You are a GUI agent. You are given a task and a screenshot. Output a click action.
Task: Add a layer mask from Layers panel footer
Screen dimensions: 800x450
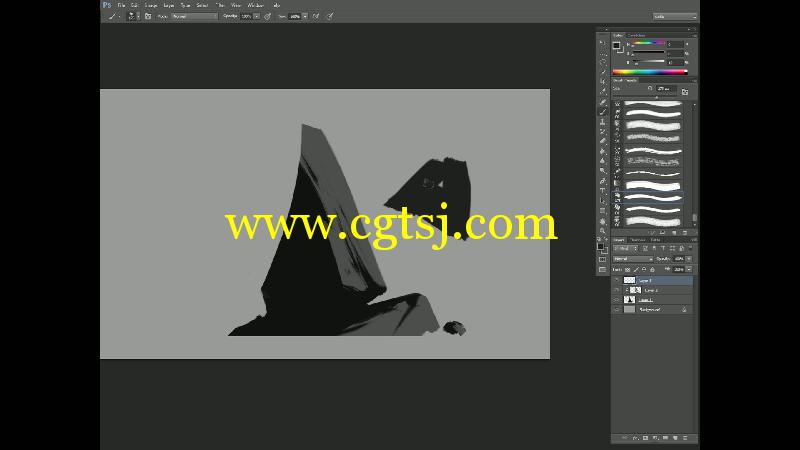pyautogui.click(x=645, y=438)
